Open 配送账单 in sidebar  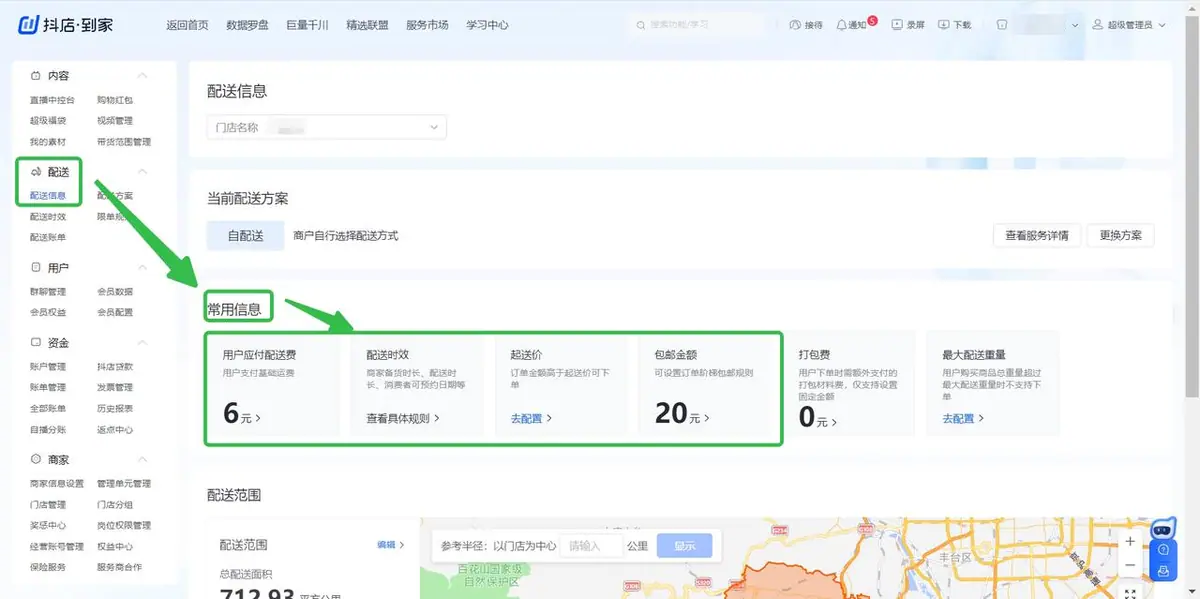coord(48,238)
